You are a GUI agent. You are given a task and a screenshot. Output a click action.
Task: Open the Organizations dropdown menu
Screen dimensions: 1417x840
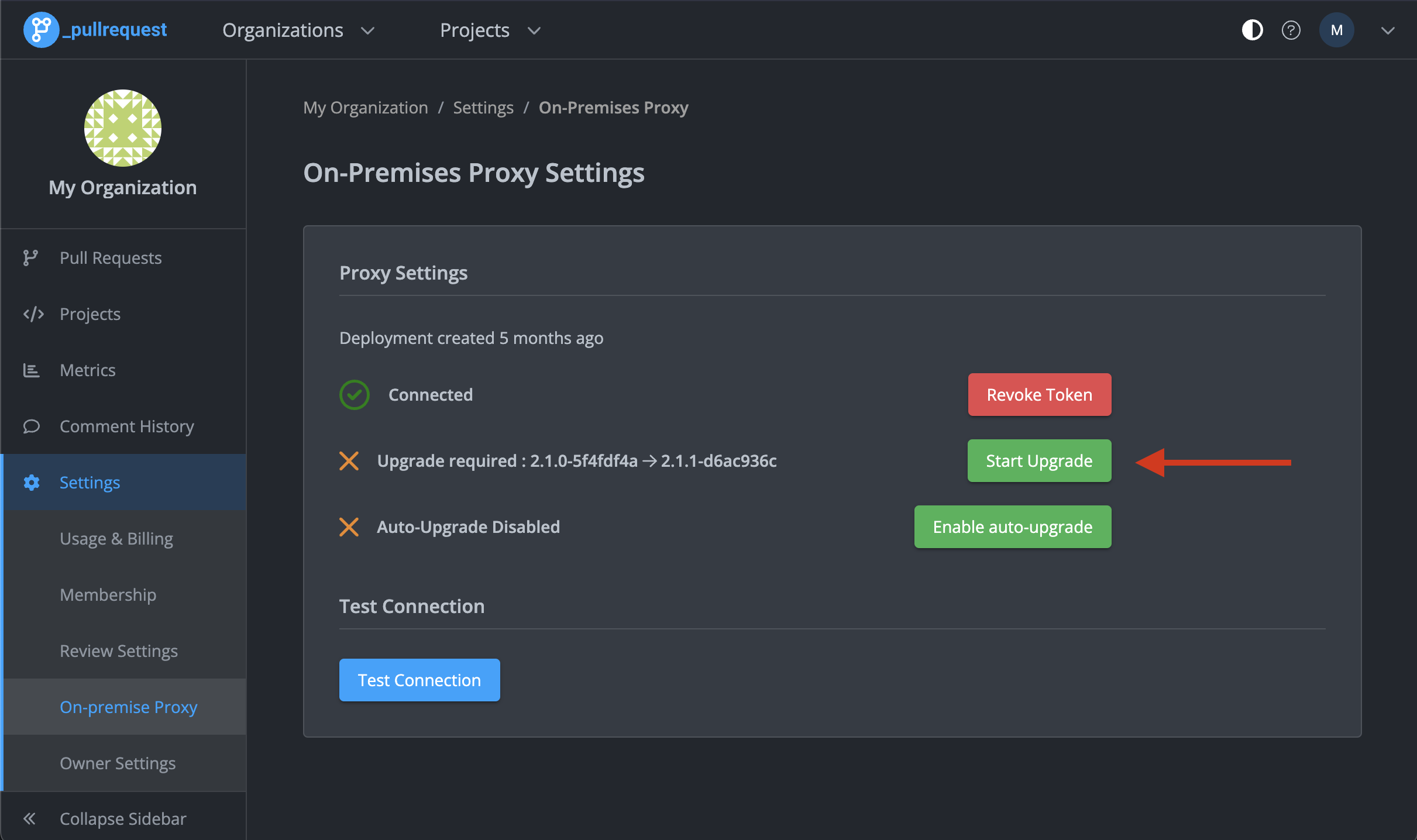pyautogui.click(x=298, y=30)
